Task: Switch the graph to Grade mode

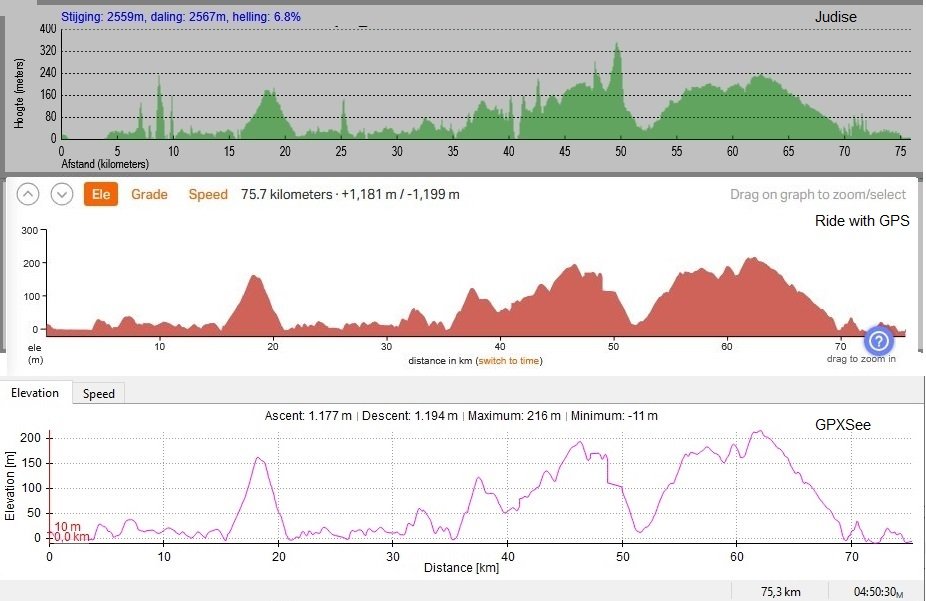Action: point(149,195)
